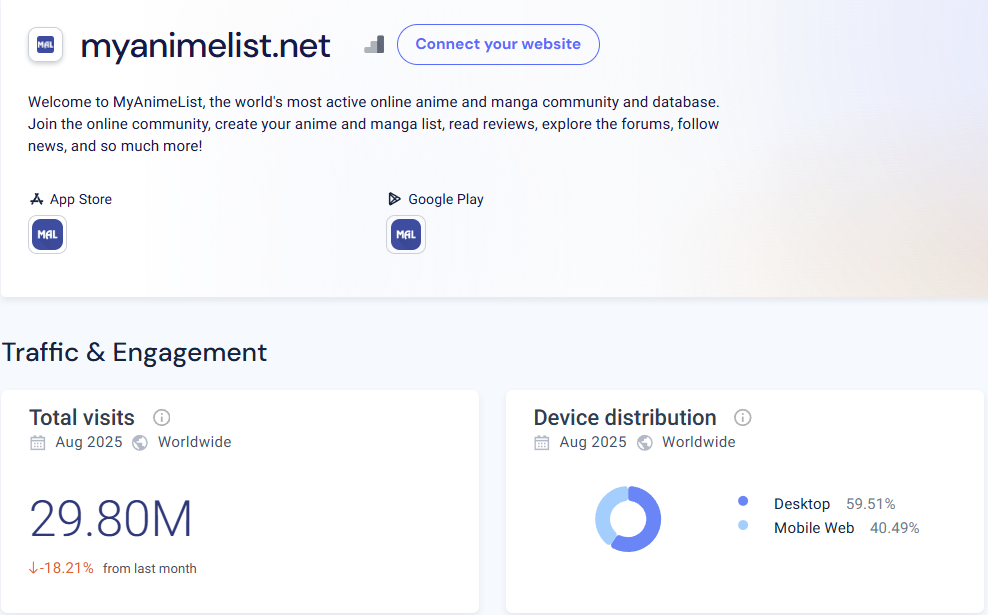Screen dimensions: 988x615
Task: Click the App Store icon
Action: tap(37, 199)
